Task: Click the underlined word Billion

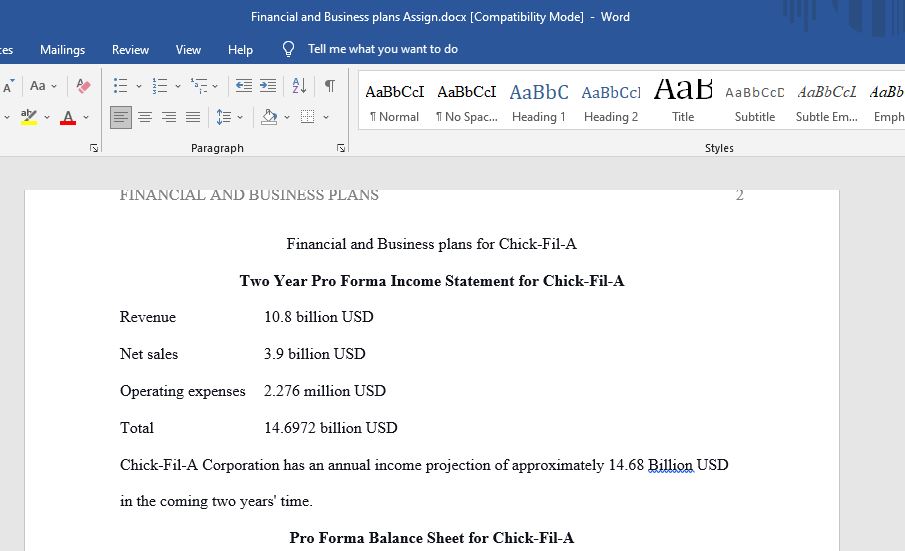Action: (x=670, y=465)
